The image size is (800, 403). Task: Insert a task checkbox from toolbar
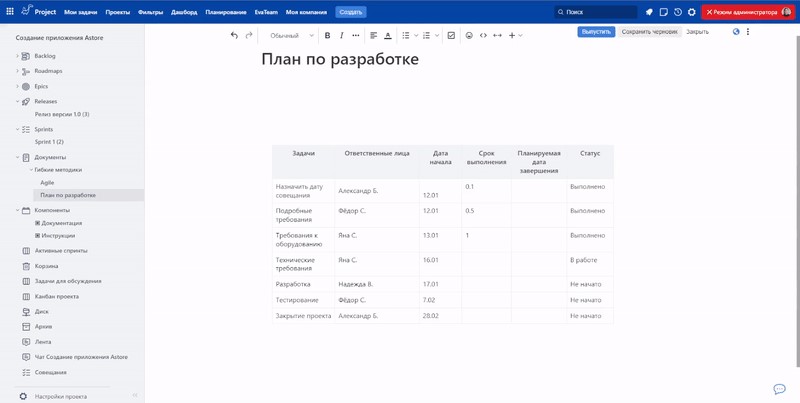(x=451, y=35)
